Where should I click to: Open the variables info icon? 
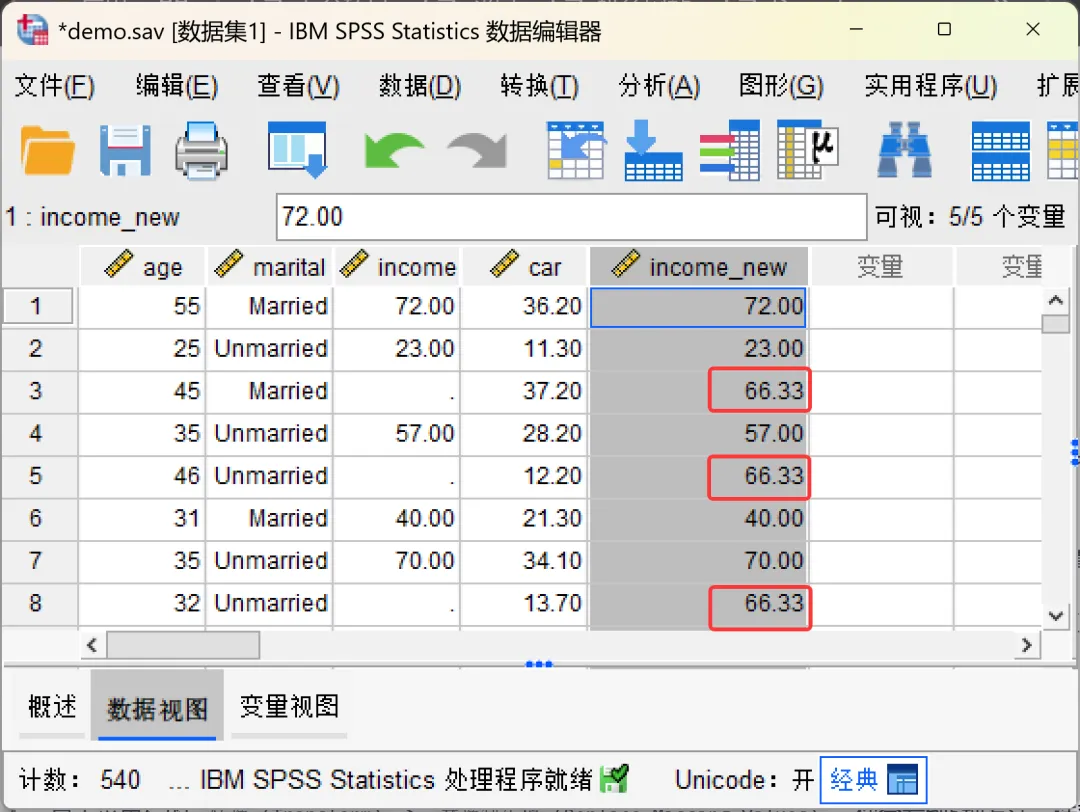click(x=729, y=150)
